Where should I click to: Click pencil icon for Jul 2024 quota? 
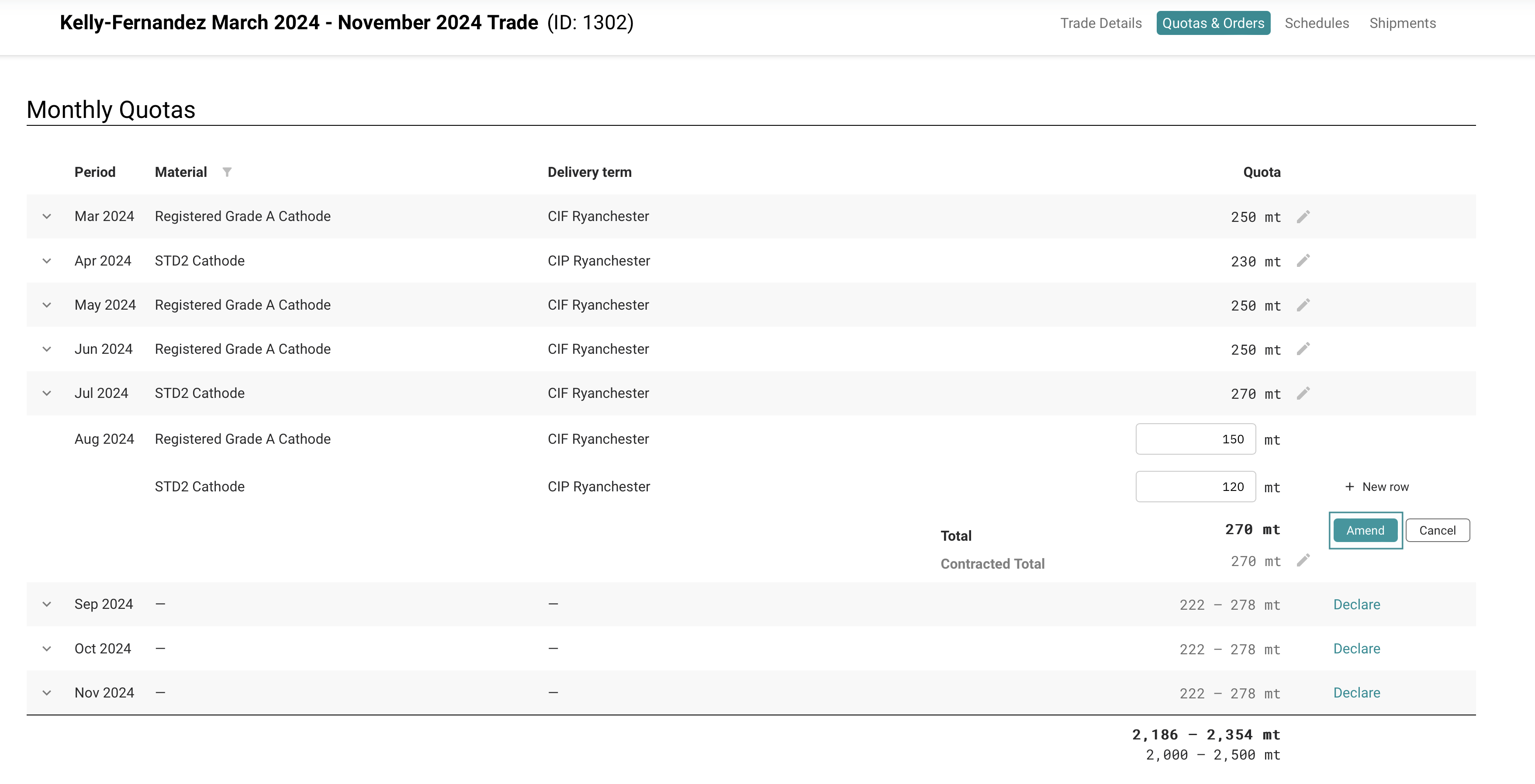[1303, 393]
